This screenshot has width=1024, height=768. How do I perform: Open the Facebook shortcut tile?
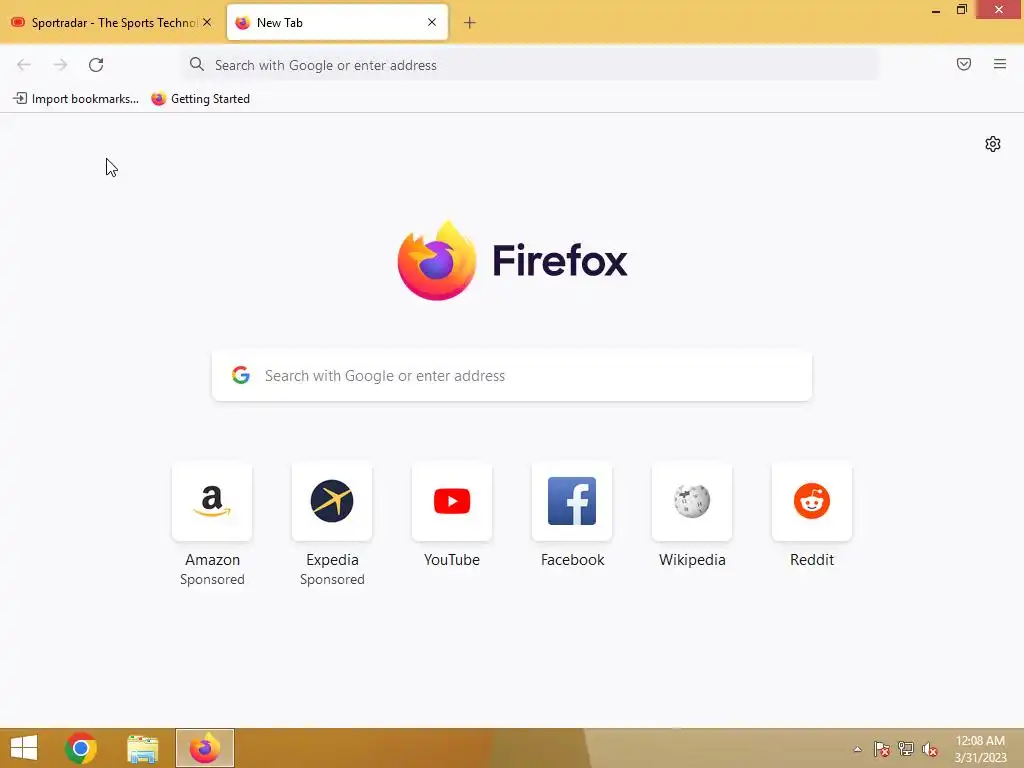(x=572, y=502)
